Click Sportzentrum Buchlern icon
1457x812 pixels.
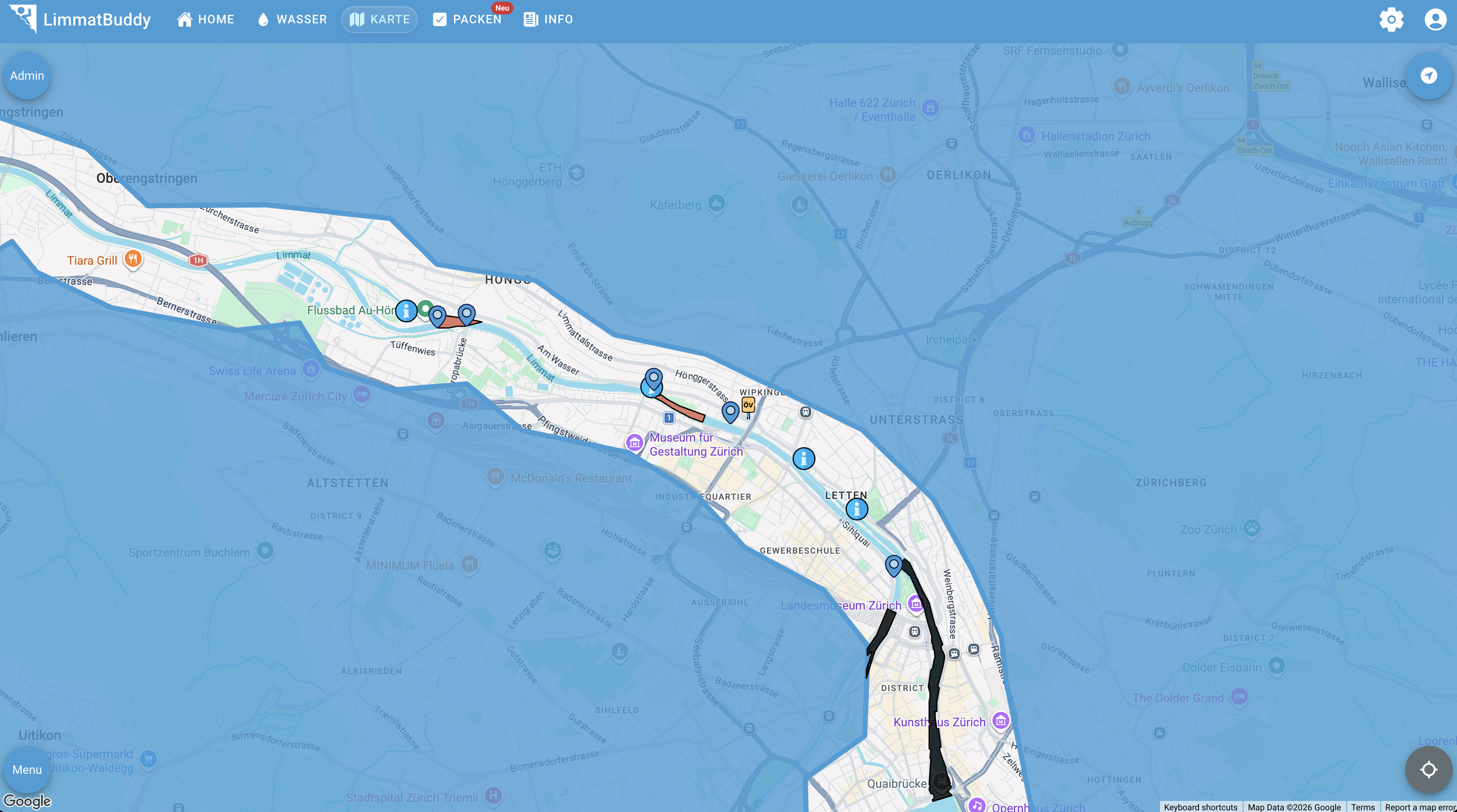tap(265, 551)
